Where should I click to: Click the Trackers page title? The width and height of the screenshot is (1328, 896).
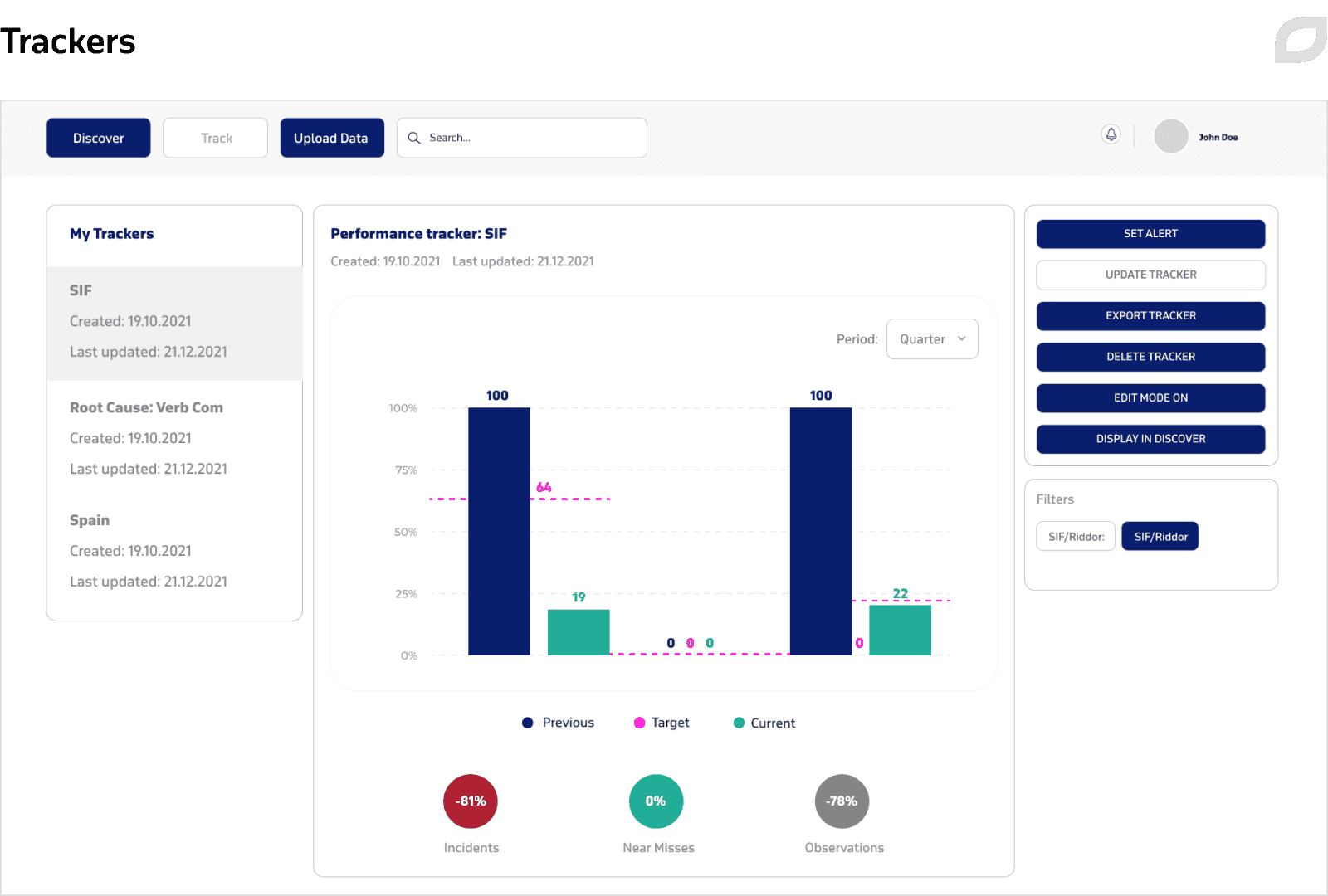(x=68, y=41)
